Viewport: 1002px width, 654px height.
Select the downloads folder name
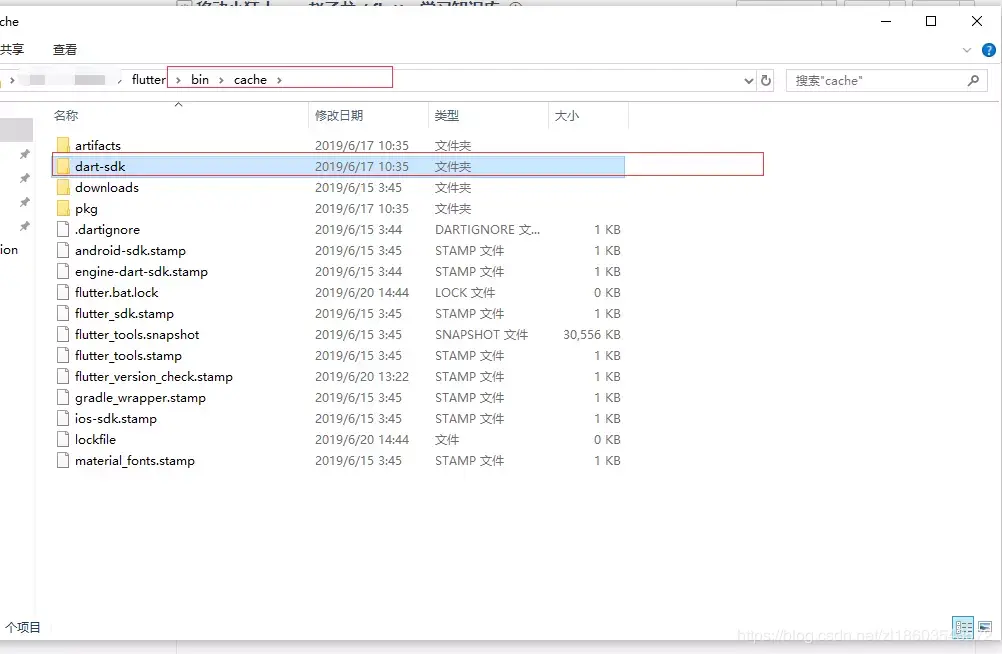click(x=107, y=187)
